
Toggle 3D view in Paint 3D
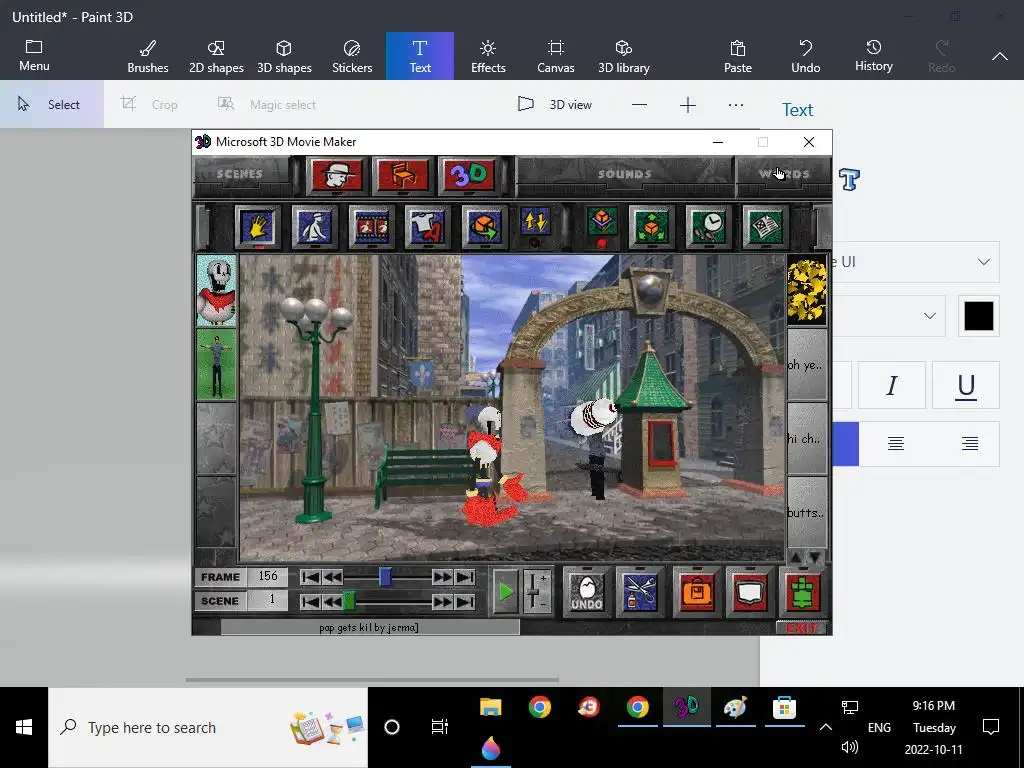coord(555,104)
